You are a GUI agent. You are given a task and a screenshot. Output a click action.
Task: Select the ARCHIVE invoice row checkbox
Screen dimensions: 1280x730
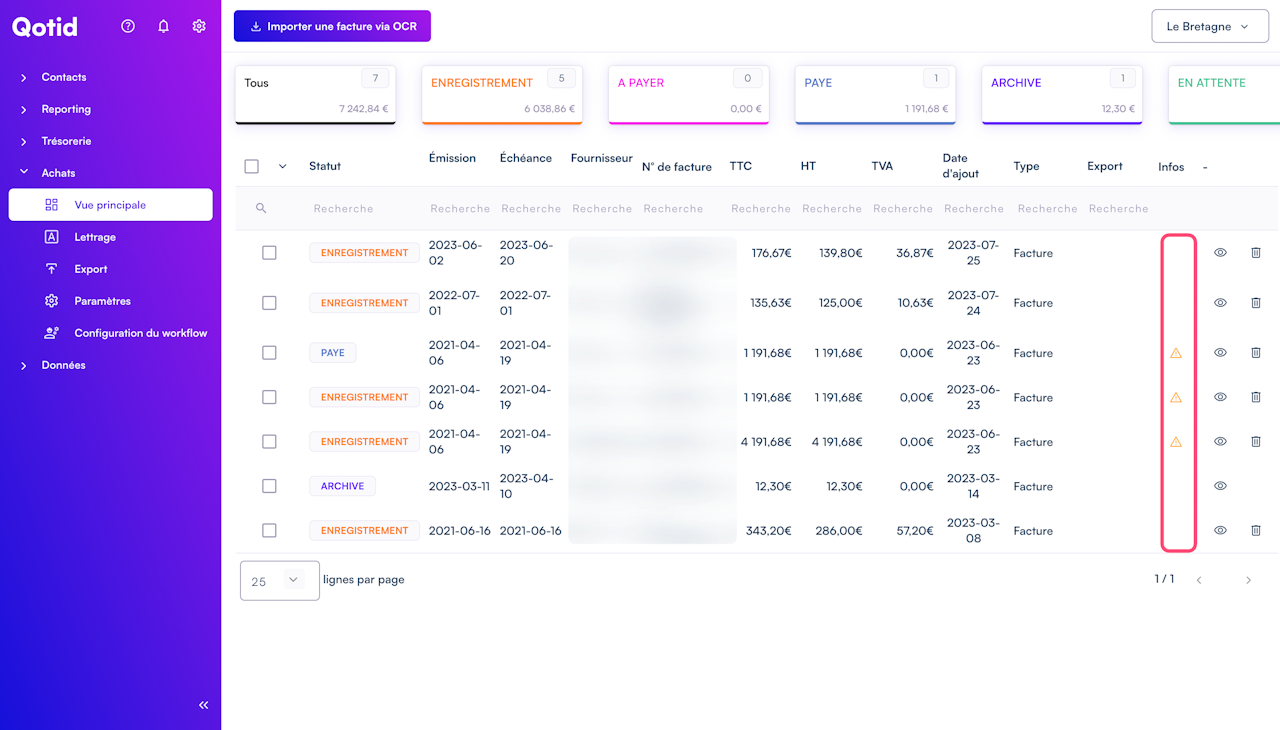pos(269,486)
